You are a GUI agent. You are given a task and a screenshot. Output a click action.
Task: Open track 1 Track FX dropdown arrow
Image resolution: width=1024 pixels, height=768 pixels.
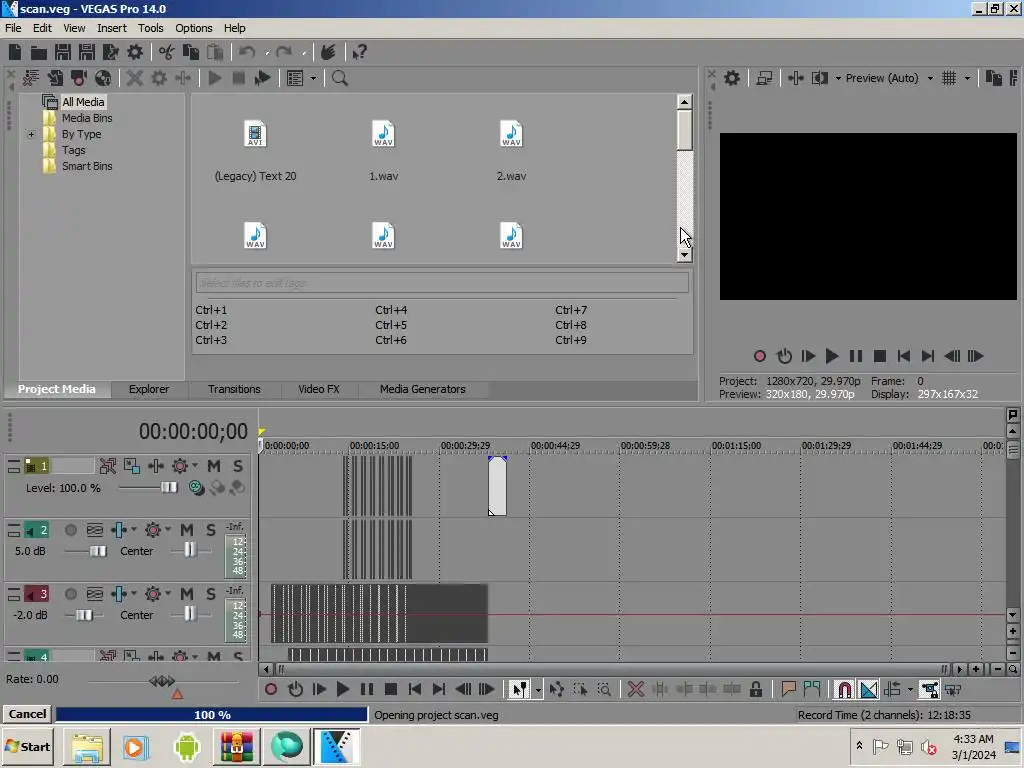click(x=195, y=466)
